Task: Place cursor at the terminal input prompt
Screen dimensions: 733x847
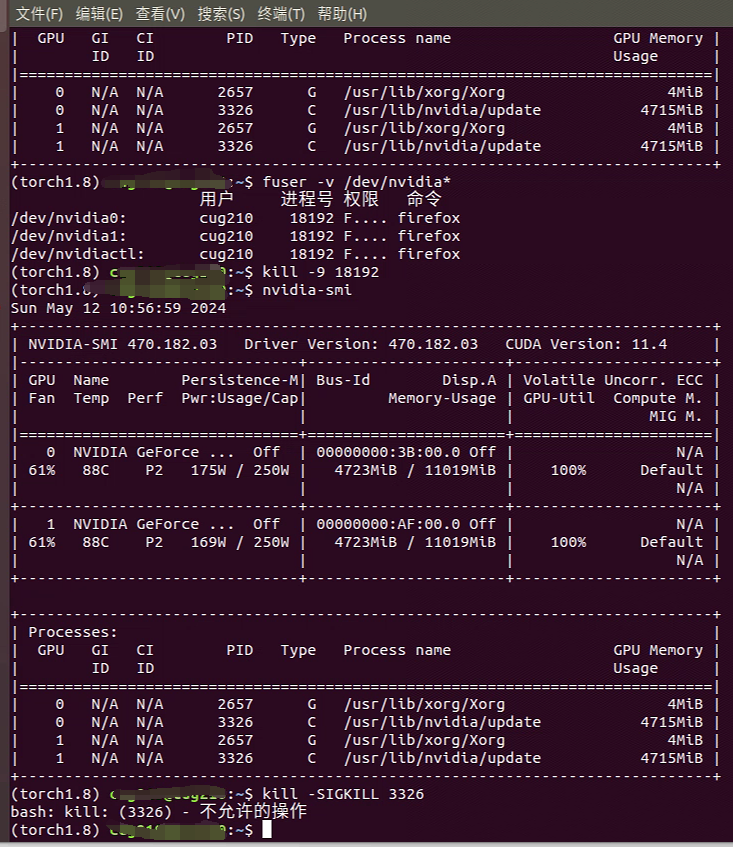Action: coord(268,830)
